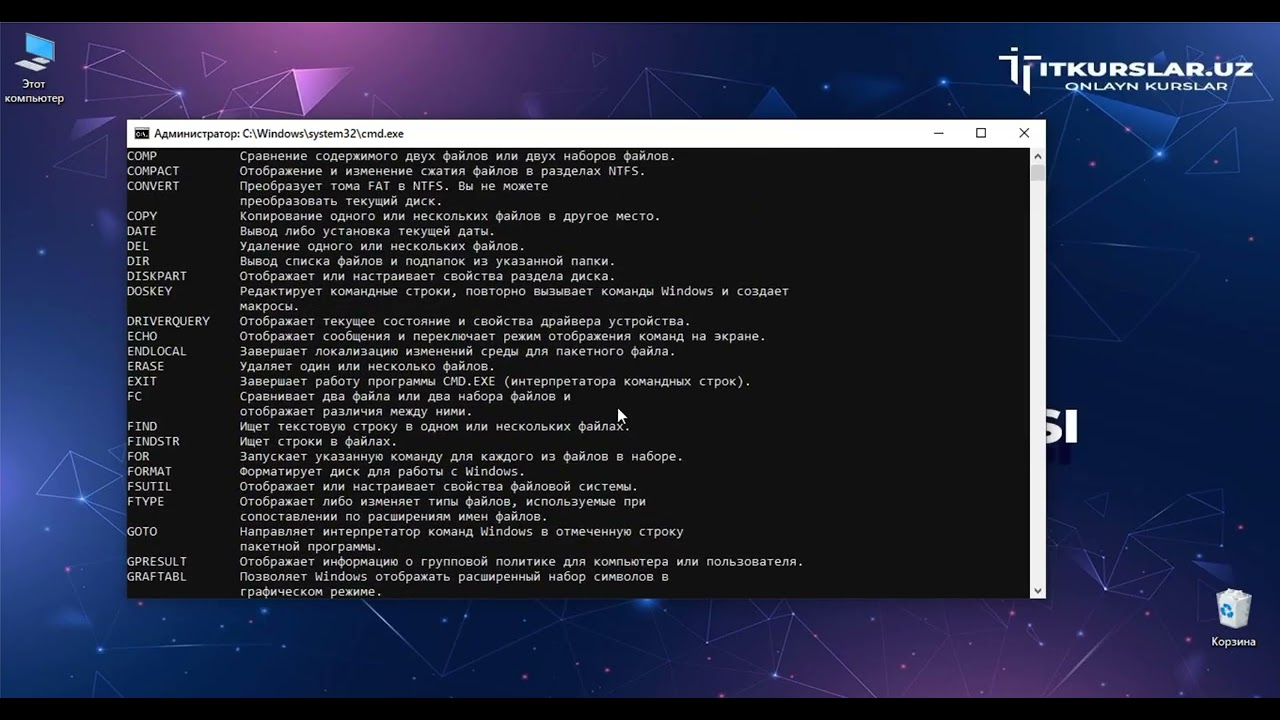Click the EXIT command name
The image size is (1280, 720).
[142, 381]
